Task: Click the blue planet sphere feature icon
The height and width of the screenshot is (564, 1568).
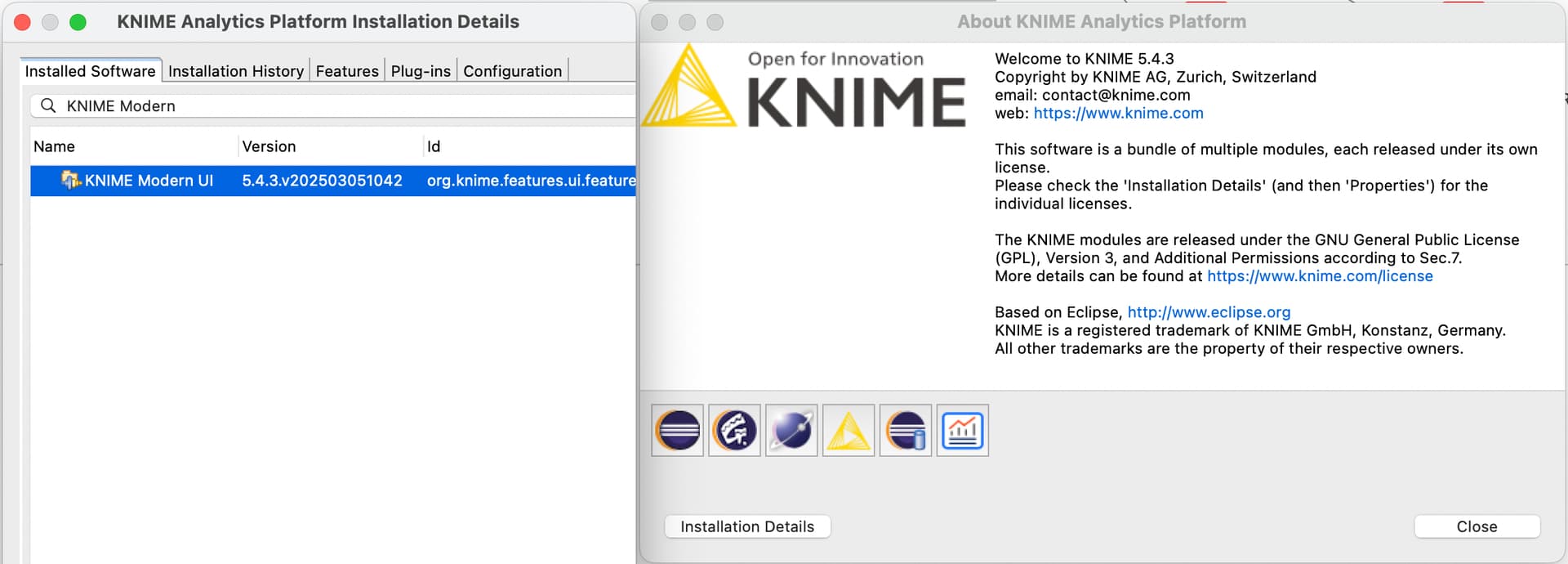Action: 791,430
